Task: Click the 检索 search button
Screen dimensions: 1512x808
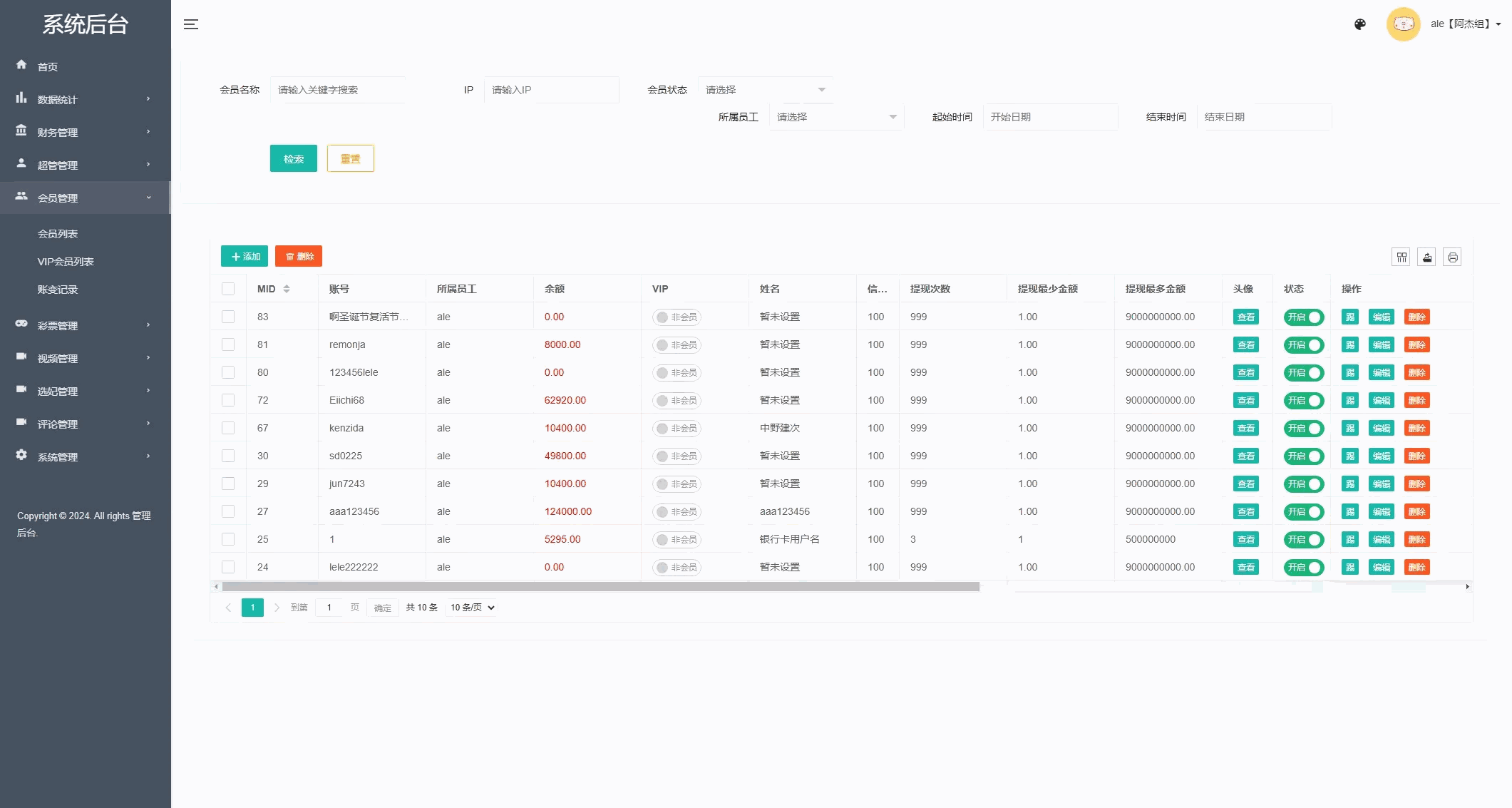Action: click(x=293, y=158)
